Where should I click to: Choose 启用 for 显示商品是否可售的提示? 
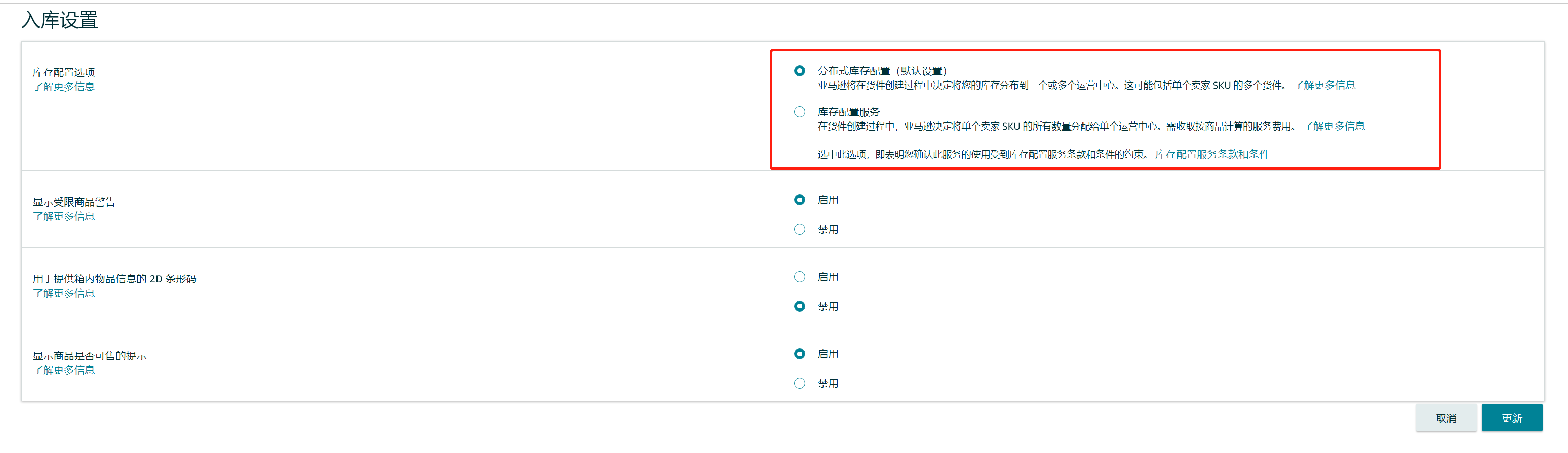coord(799,354)
